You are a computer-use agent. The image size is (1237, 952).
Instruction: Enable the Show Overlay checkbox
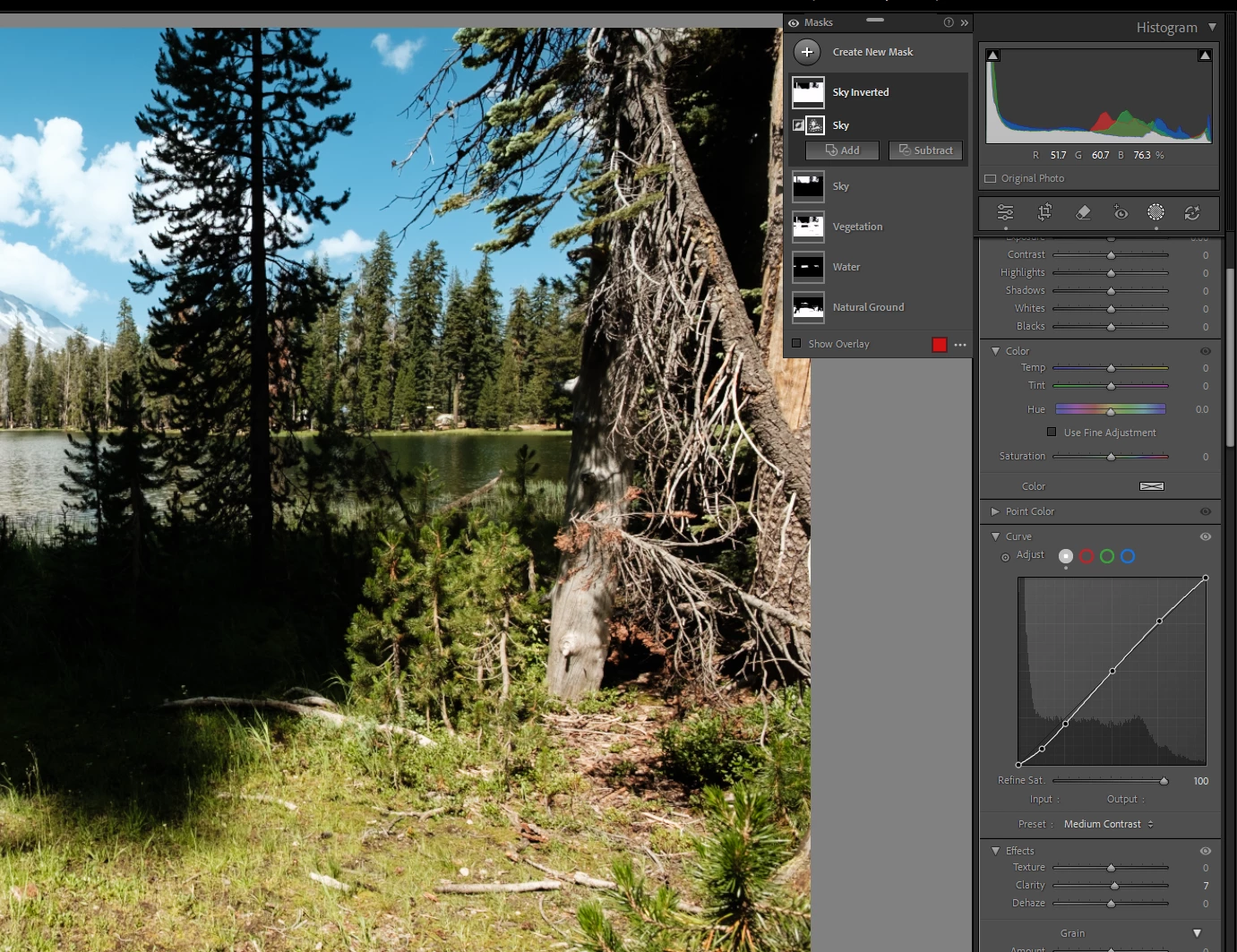(x=796, y=343)
